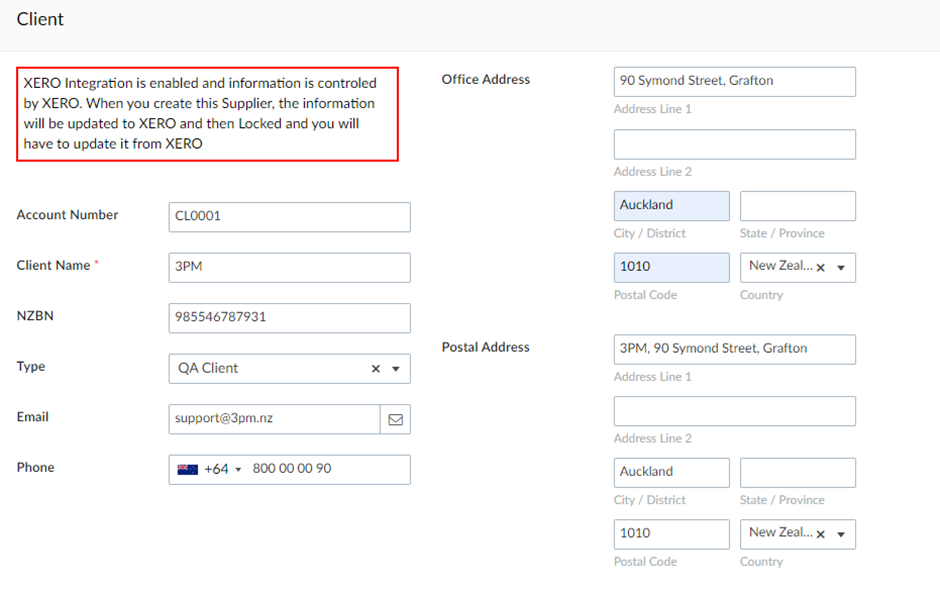This screenshot has height=591, width=940.
Task: Click empty Office Address Line 2 field
Action: (x=734, y=144)
